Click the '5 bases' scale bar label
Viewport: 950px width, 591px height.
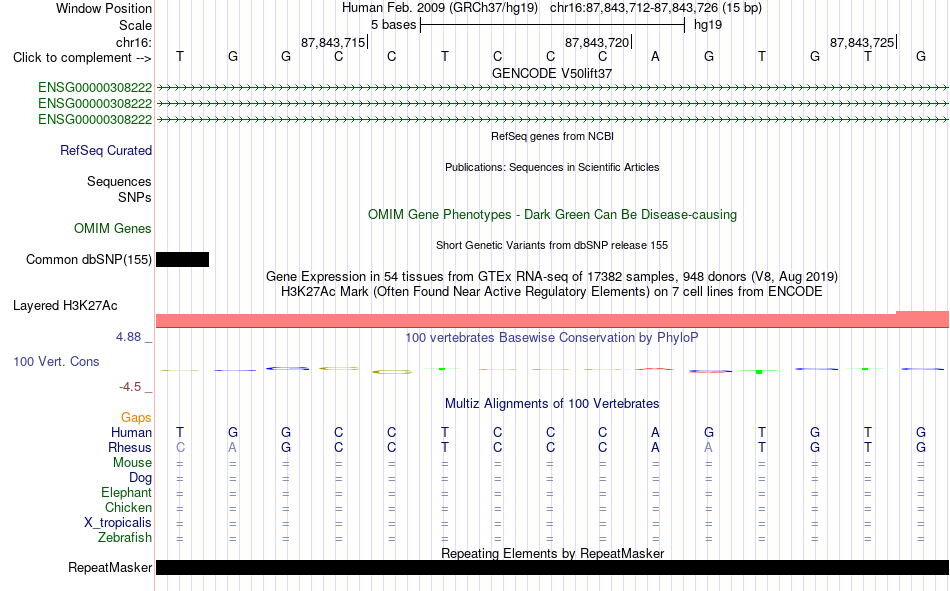coord(393,25)
